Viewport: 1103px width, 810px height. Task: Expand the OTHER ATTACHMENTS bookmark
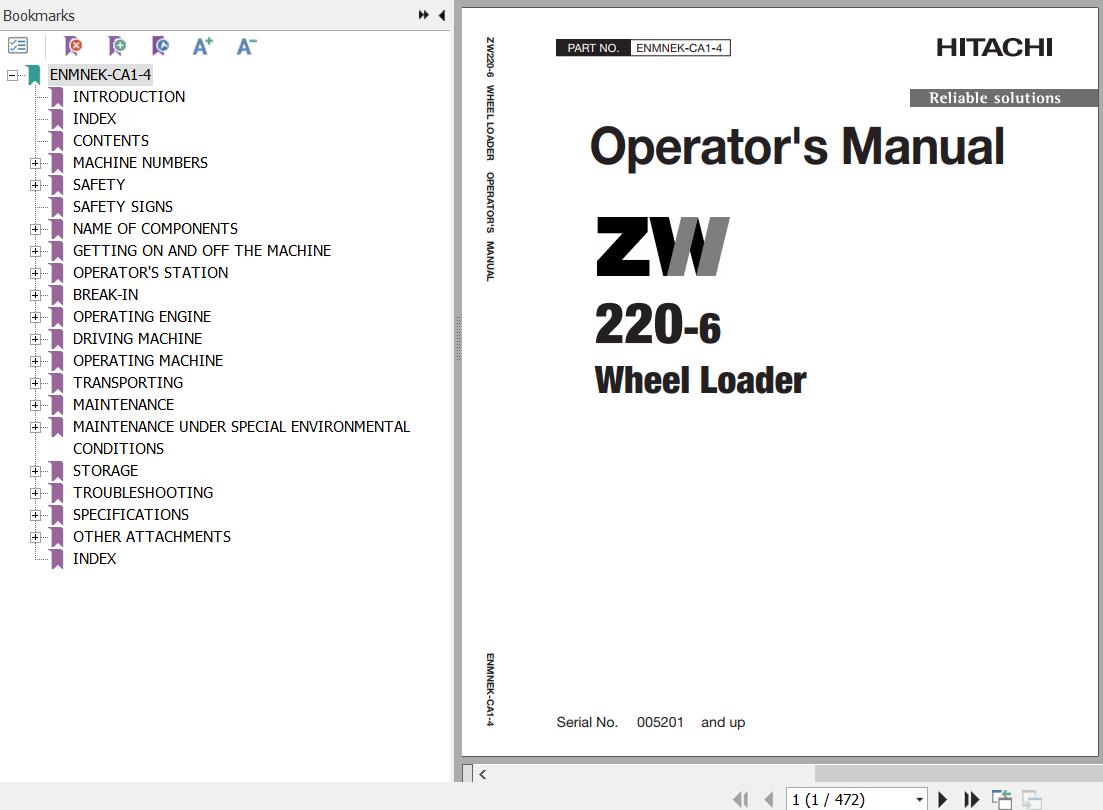(35, 537)
